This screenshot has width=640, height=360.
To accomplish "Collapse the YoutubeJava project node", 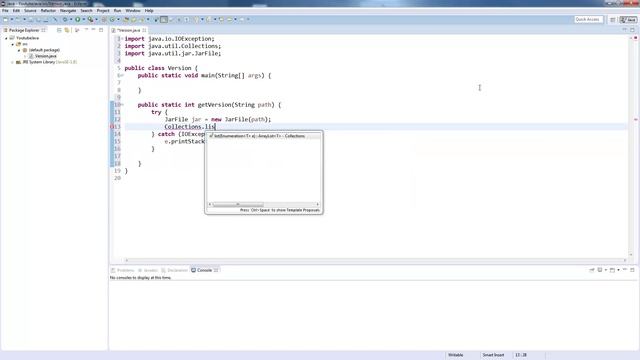I will click(x=6, y=38).
